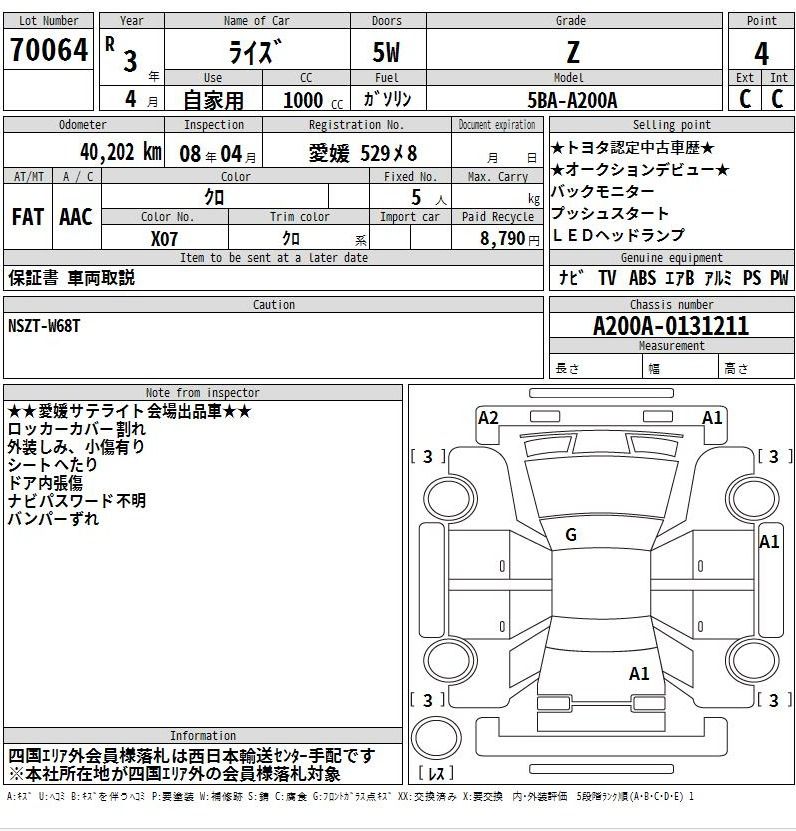
Task: Click the lot number 70064
Action: tap(48, 50)
